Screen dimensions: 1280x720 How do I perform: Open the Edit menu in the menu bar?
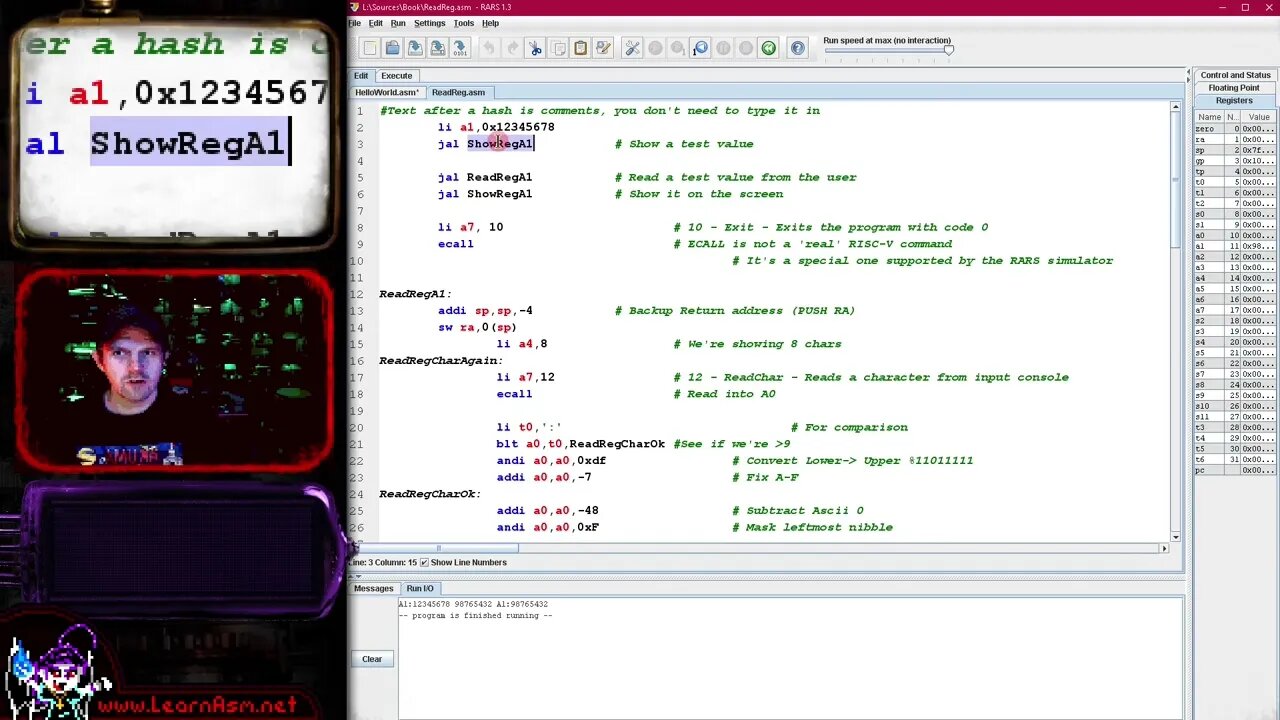pyautogui.click(x=376, y=23)
